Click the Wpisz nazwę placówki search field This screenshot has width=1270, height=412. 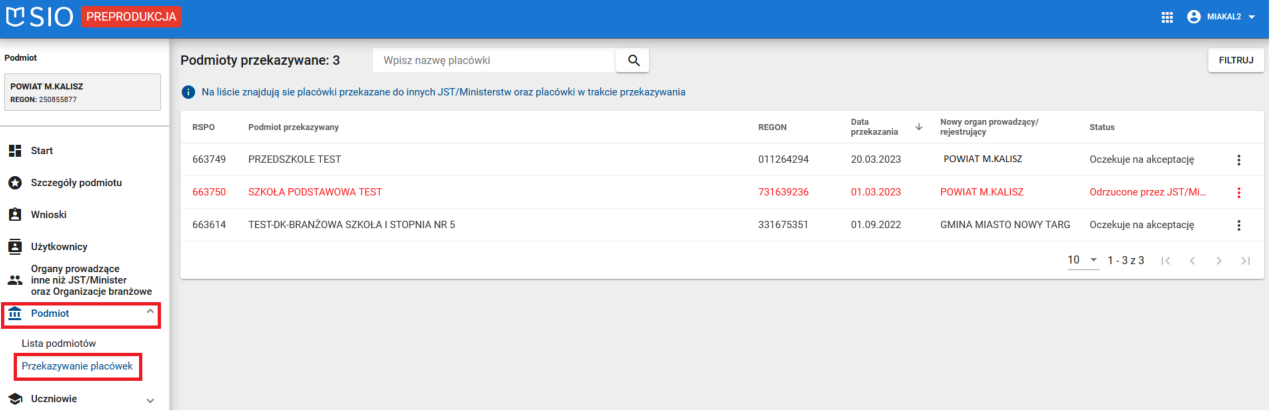coord(493,61)
